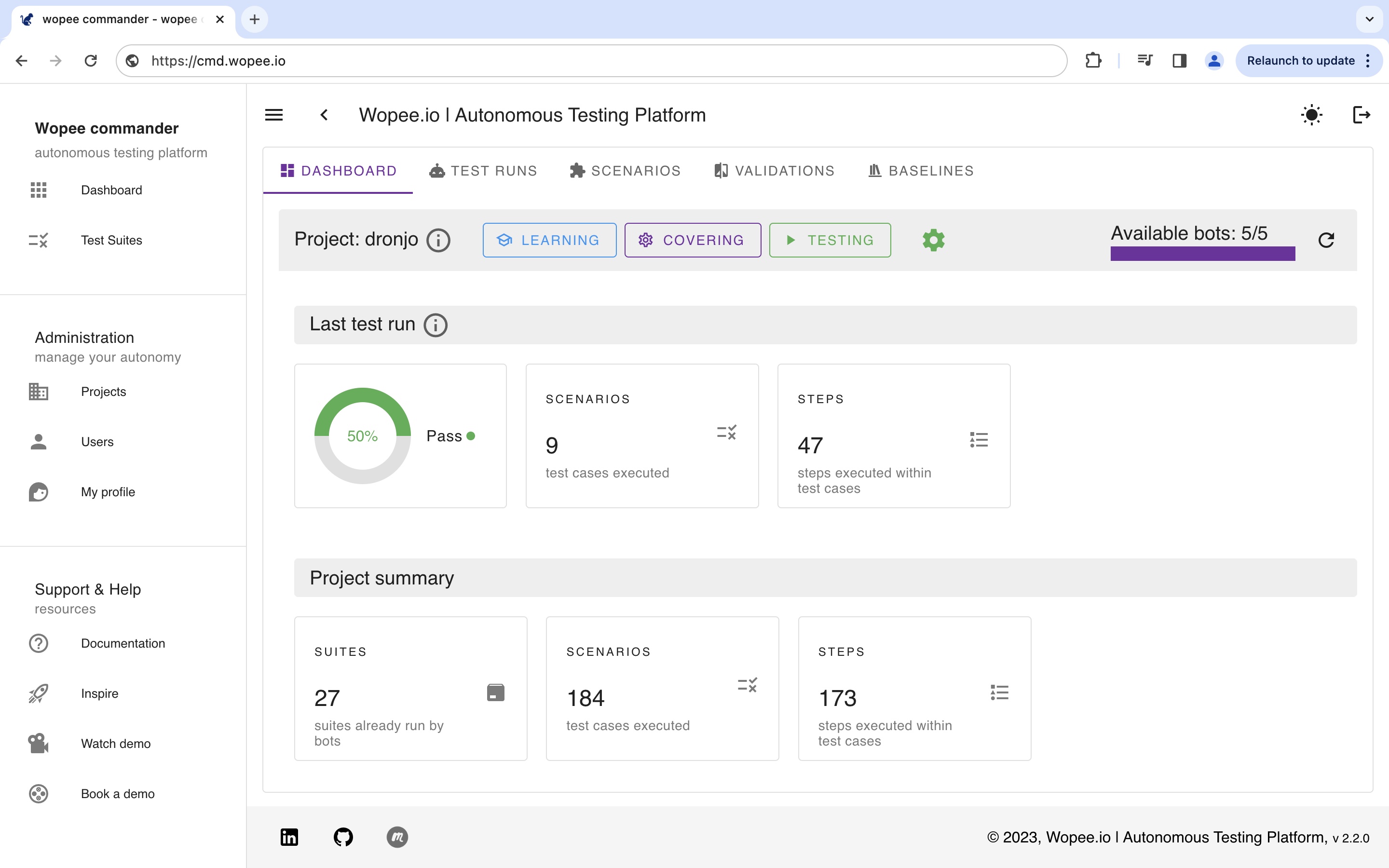Expand the Chrome tab search dropdown
1389x868 pixels.
[x=1370, y=19]
